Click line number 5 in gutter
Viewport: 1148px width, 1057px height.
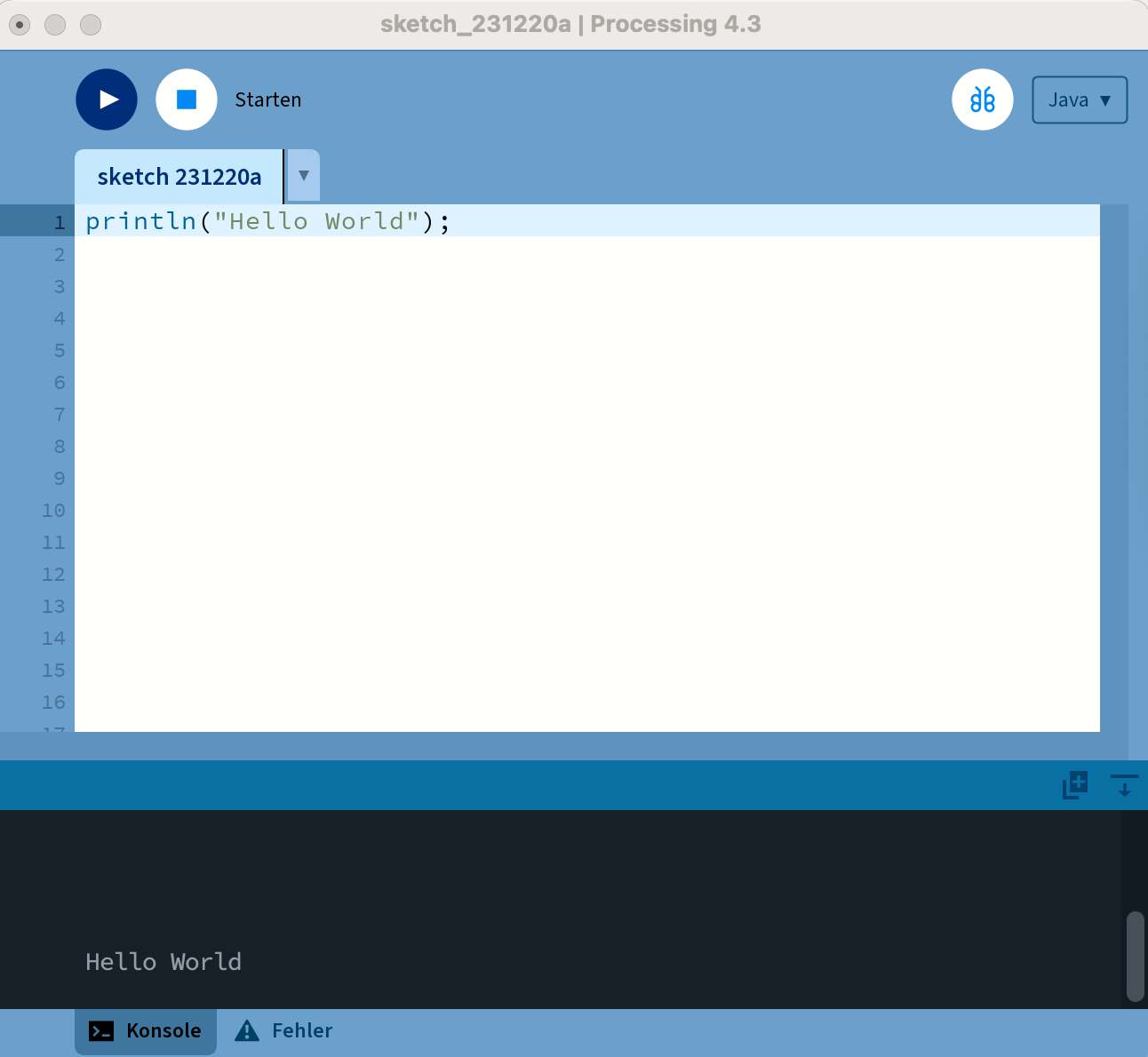pos(60,350)
